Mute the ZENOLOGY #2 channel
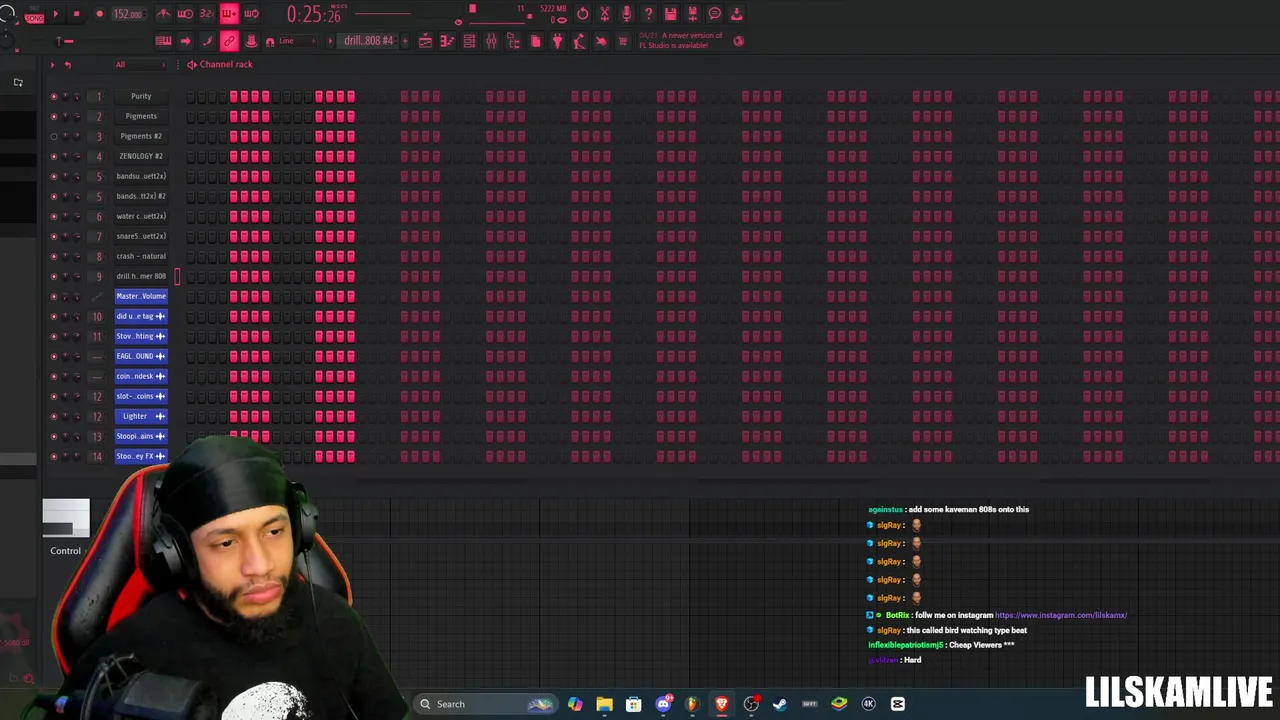The image size is (1280, 720). coord(54,156)
